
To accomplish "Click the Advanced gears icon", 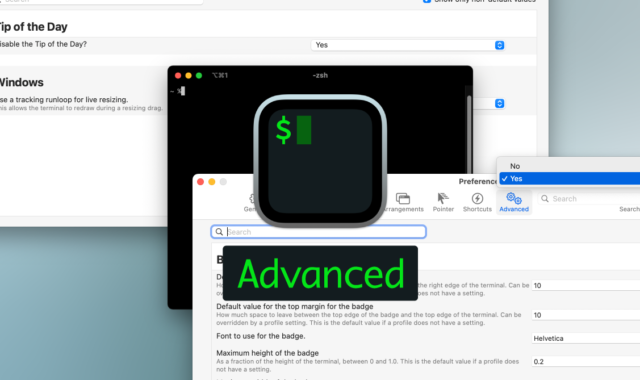I will 514,198.
